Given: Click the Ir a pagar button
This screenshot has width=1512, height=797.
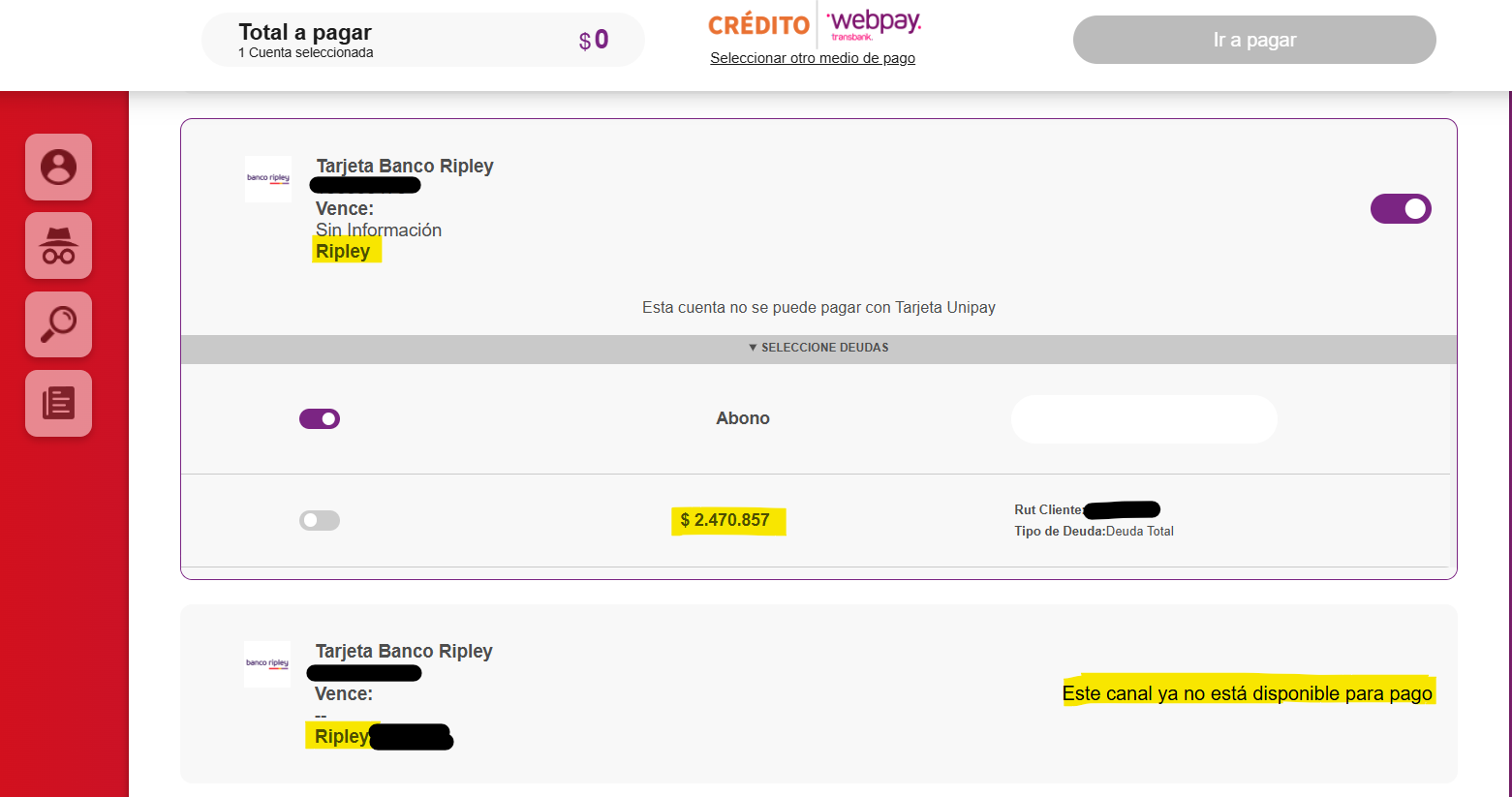Looking at the screenshot, I should pyautogui.click(x=1254, y=40).
